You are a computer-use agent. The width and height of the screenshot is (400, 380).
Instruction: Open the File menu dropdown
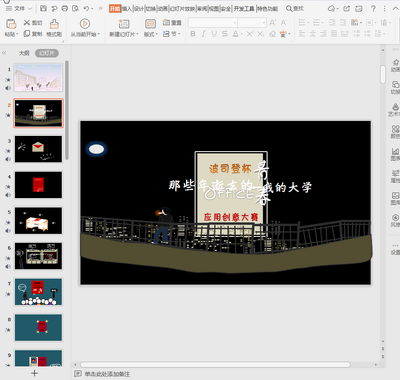coord(19,8)
